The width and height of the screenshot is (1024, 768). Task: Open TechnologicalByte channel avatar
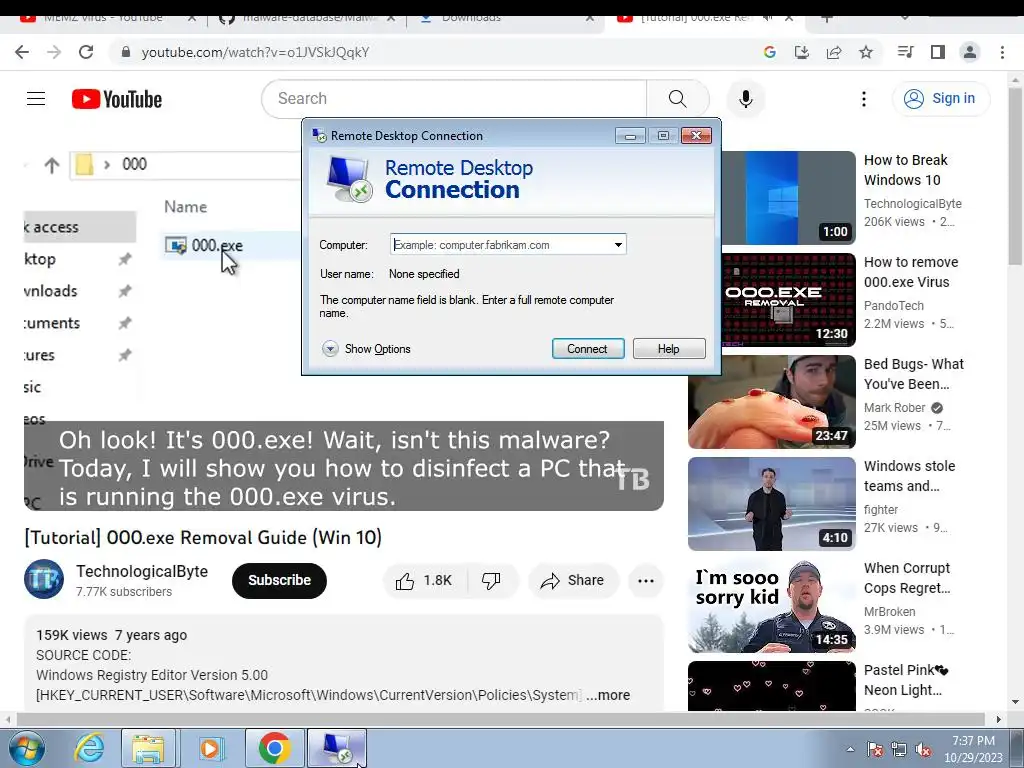click(x=44, y=579)
